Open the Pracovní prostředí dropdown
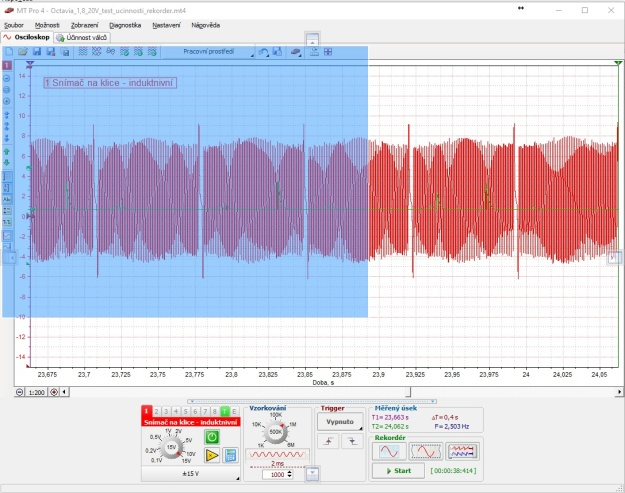Screen dimensions: 625x493 (208, 52)
